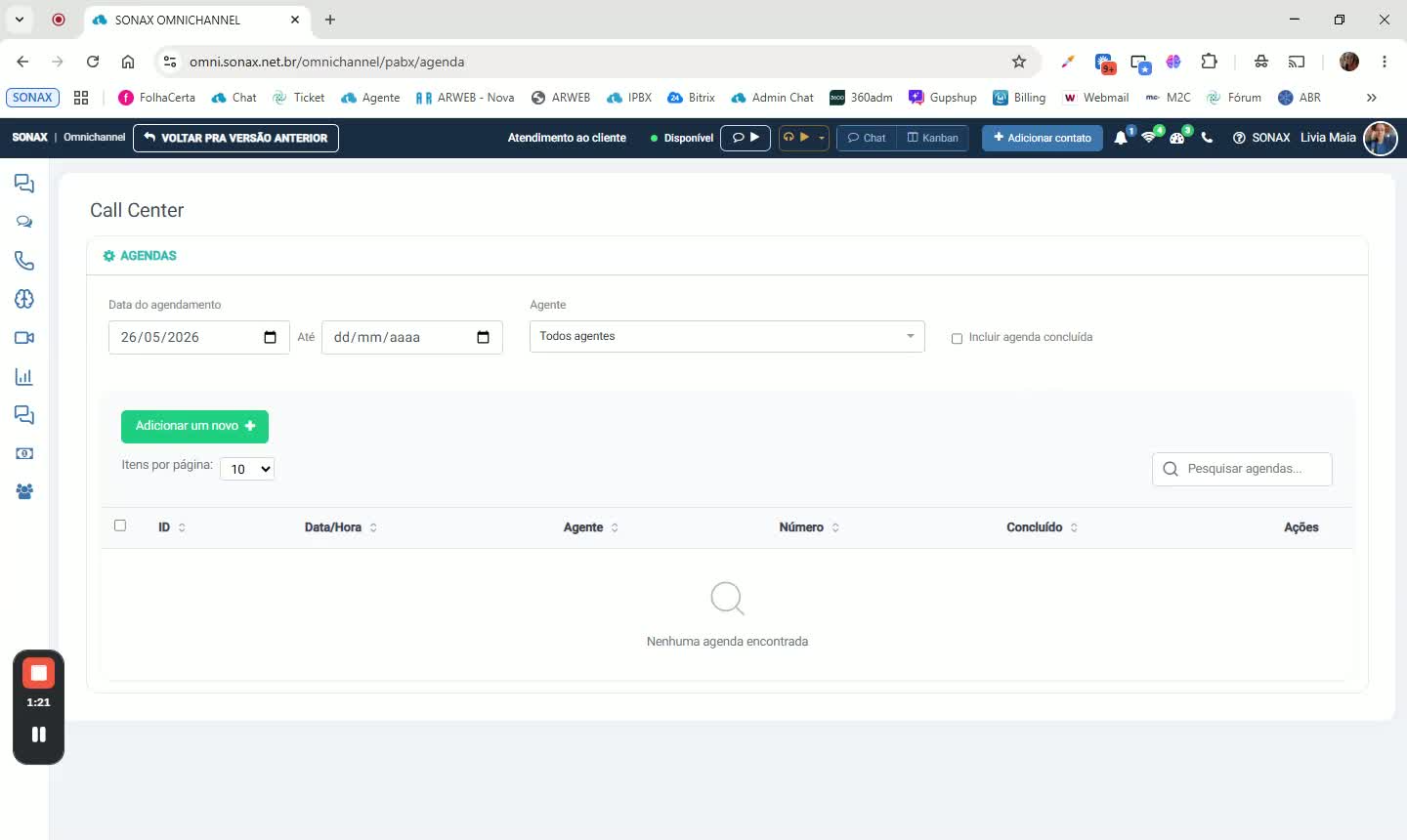This screenshot has width=1407, height=840.
Task: Open the FolhaCerta bookmark
Action: pos(156,98)
